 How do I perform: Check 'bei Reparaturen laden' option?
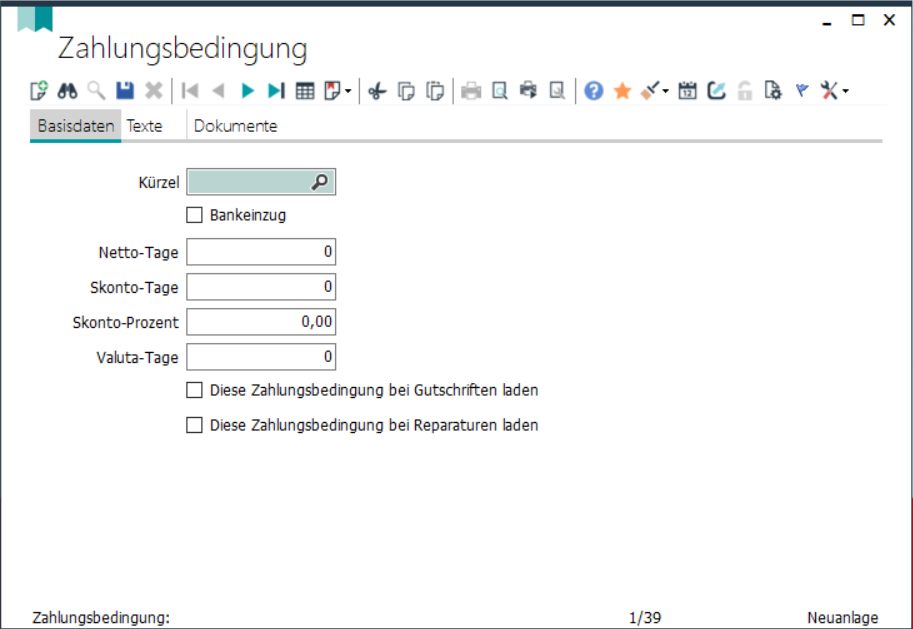coord(194,425)
